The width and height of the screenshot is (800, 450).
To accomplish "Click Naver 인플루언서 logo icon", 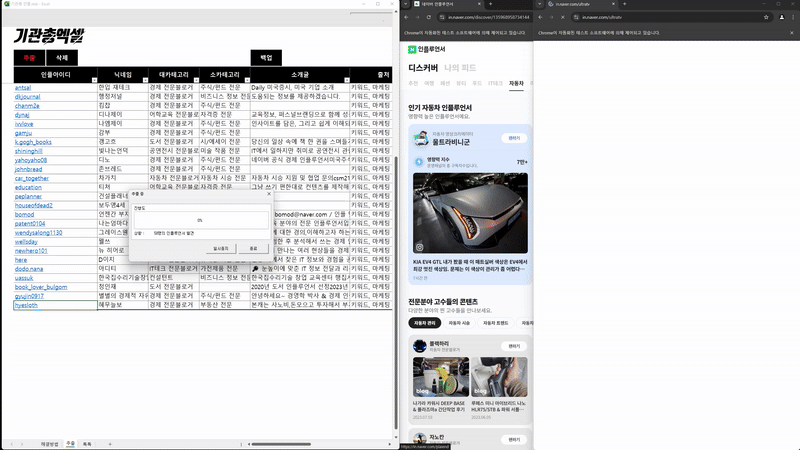I will 412,49.
